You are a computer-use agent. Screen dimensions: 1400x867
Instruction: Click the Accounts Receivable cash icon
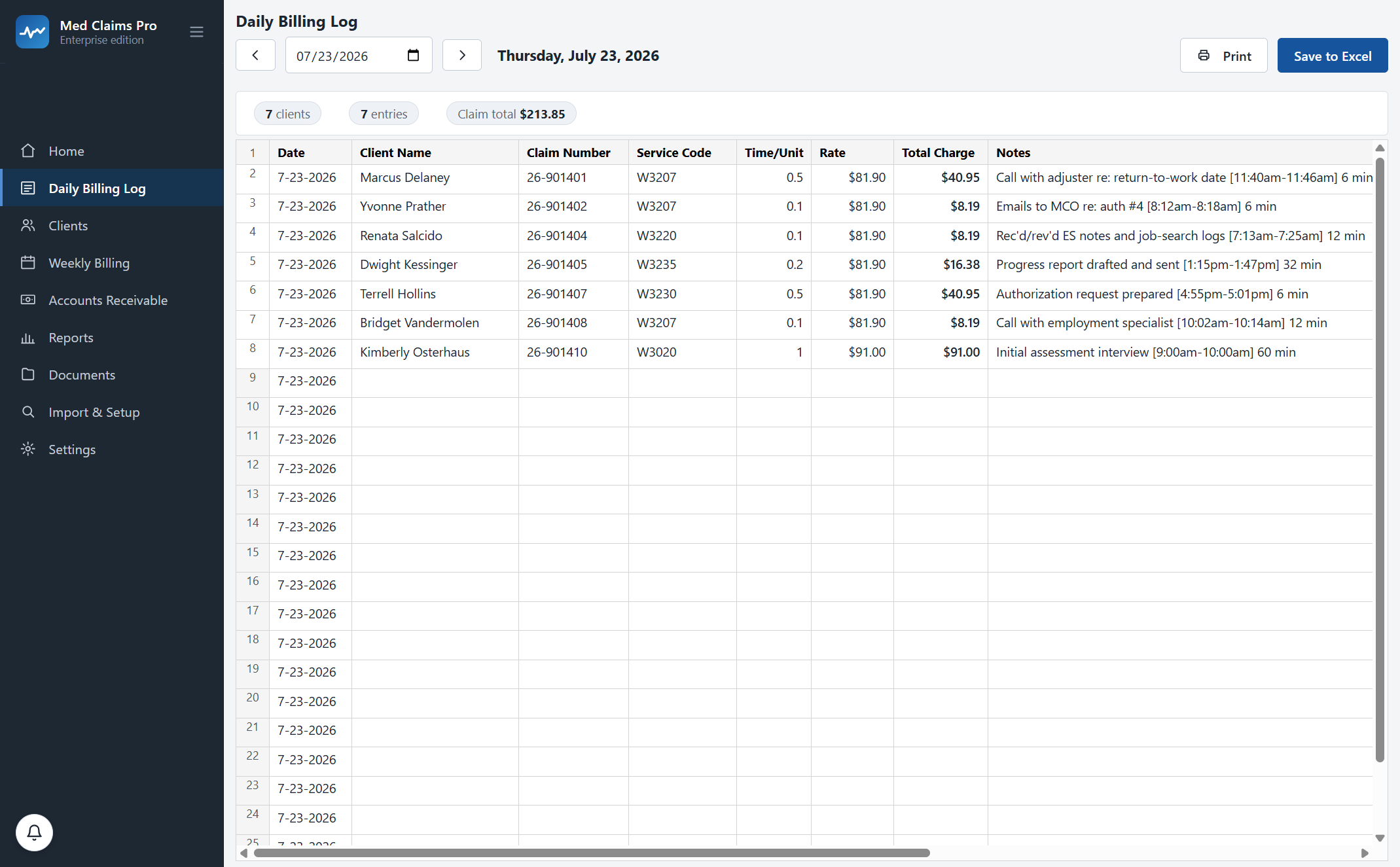tap(27, 300)
